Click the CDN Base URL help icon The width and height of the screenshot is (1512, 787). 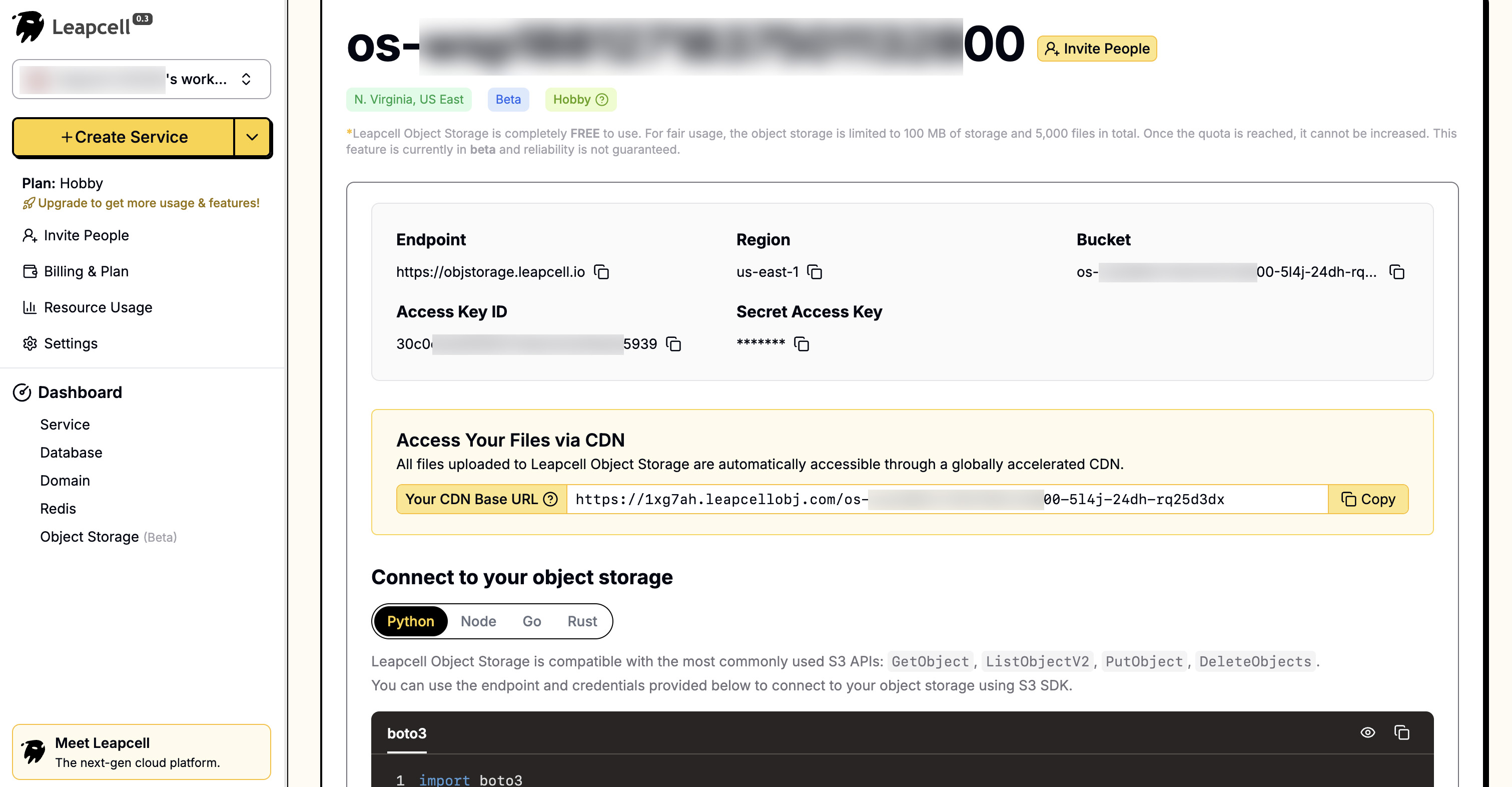[550, 499]
